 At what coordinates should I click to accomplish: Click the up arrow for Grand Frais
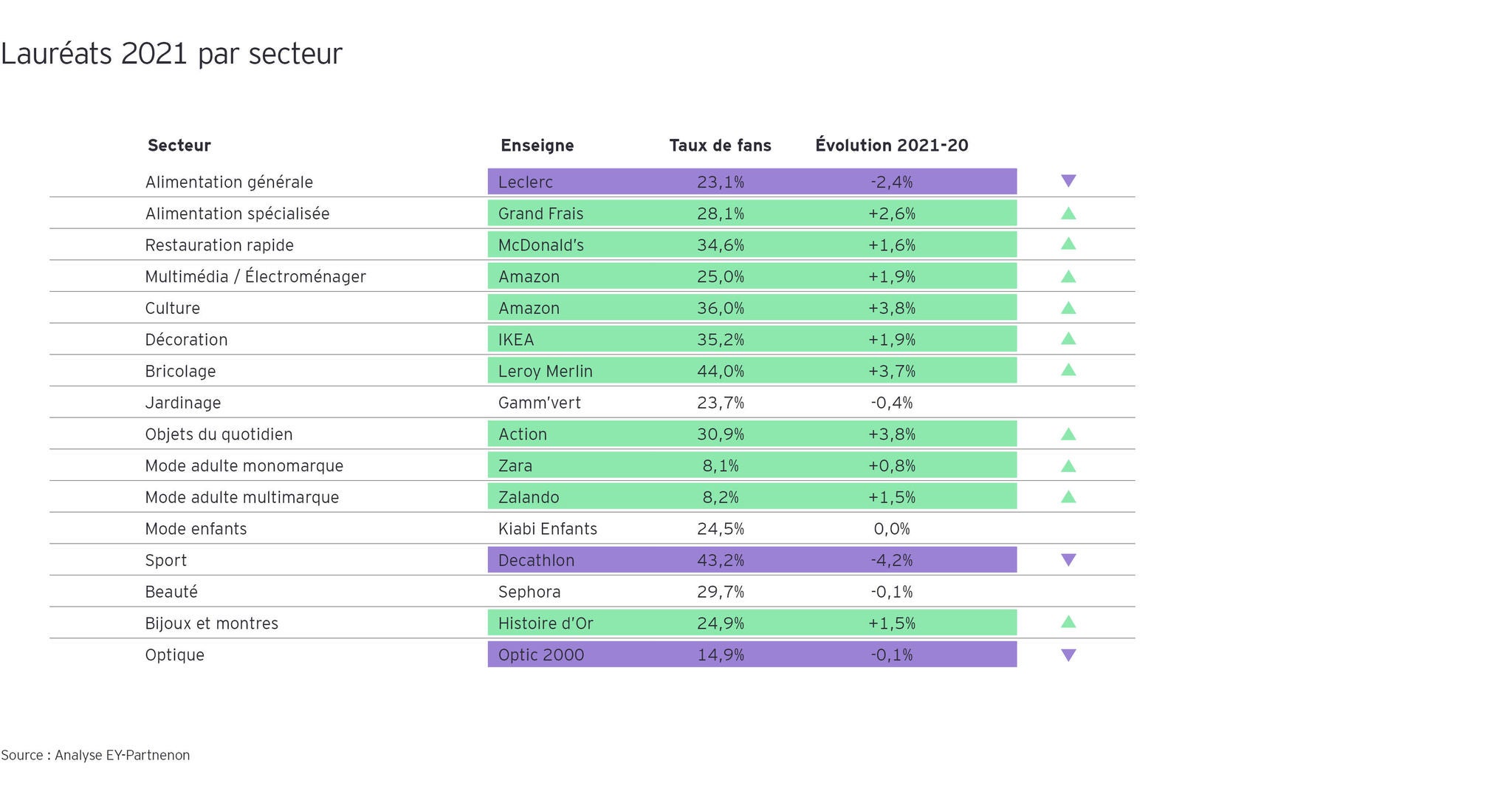point(1068,214)
